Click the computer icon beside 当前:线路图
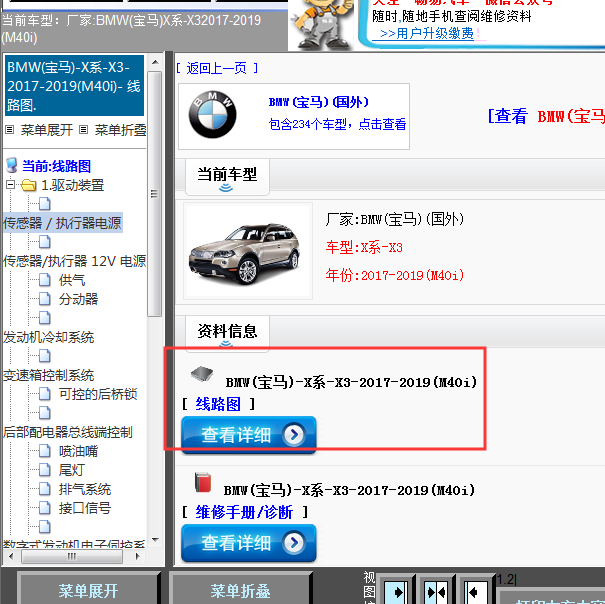Screen dimensions: 605x604 [x=12, y=165]
